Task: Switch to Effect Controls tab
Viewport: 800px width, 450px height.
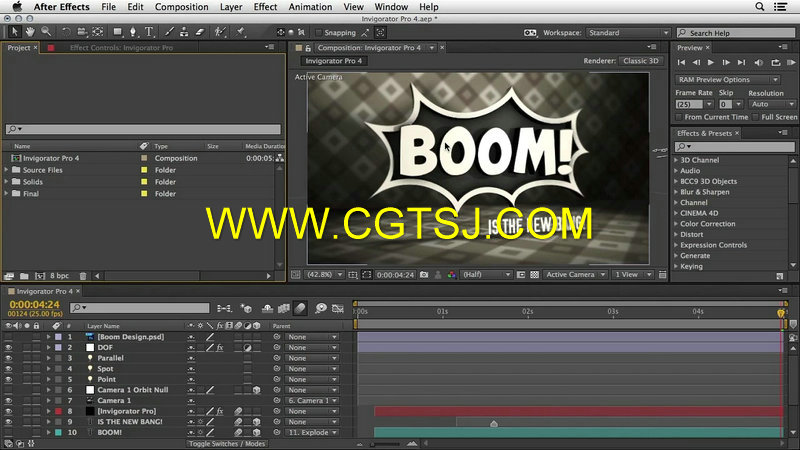Action: (121, 47)
